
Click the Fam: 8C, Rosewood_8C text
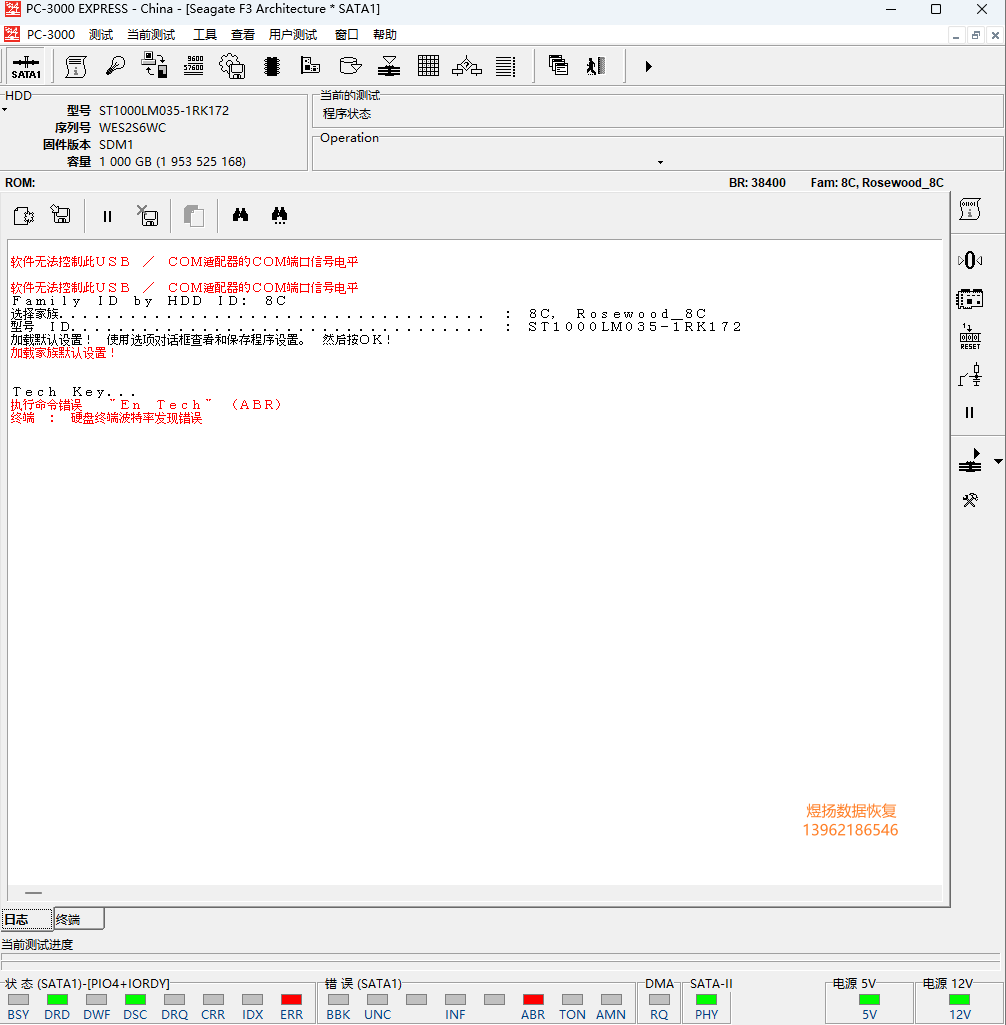pos(877,183)
